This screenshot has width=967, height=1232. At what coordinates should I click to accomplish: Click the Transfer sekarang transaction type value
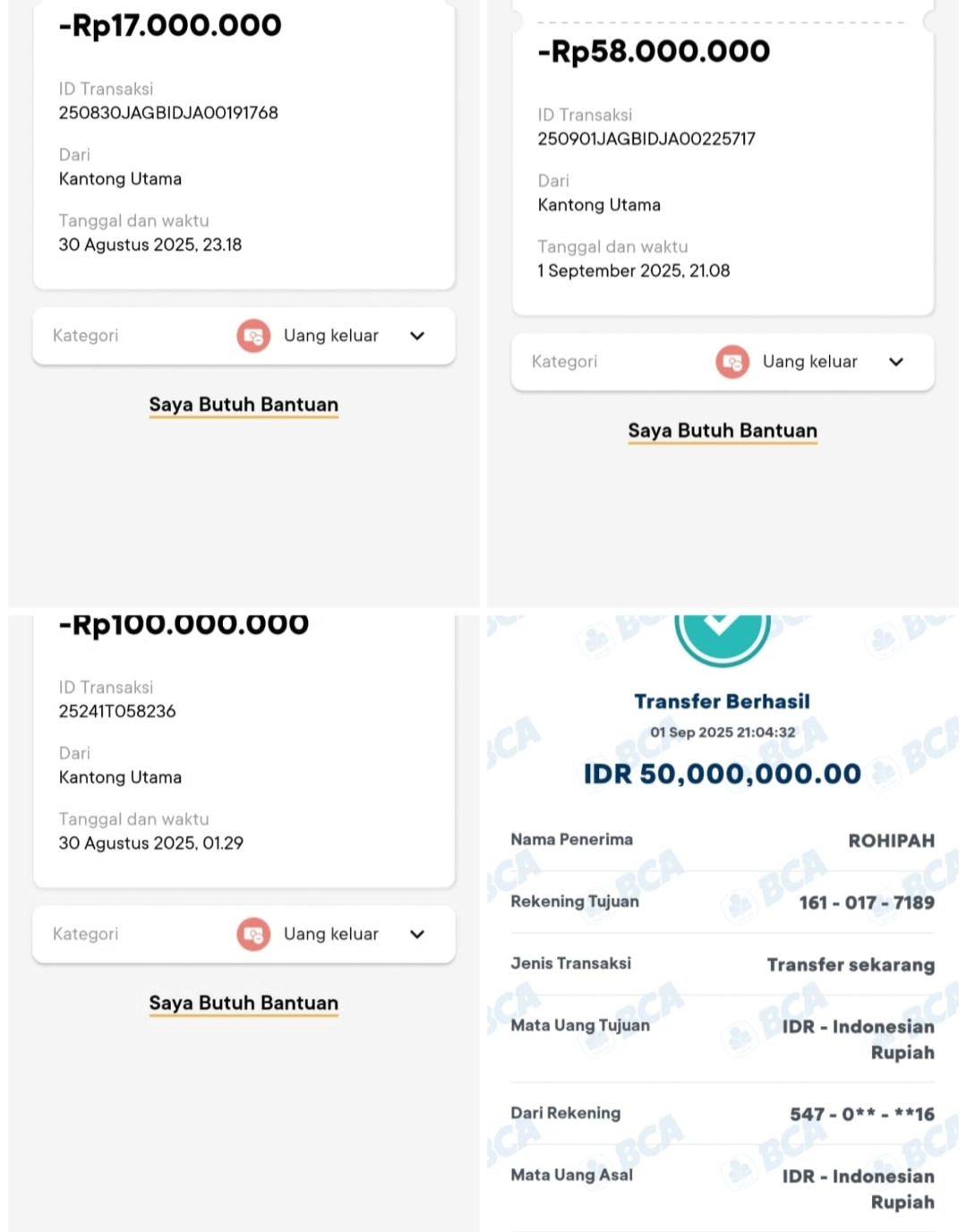tap(851, 964)
